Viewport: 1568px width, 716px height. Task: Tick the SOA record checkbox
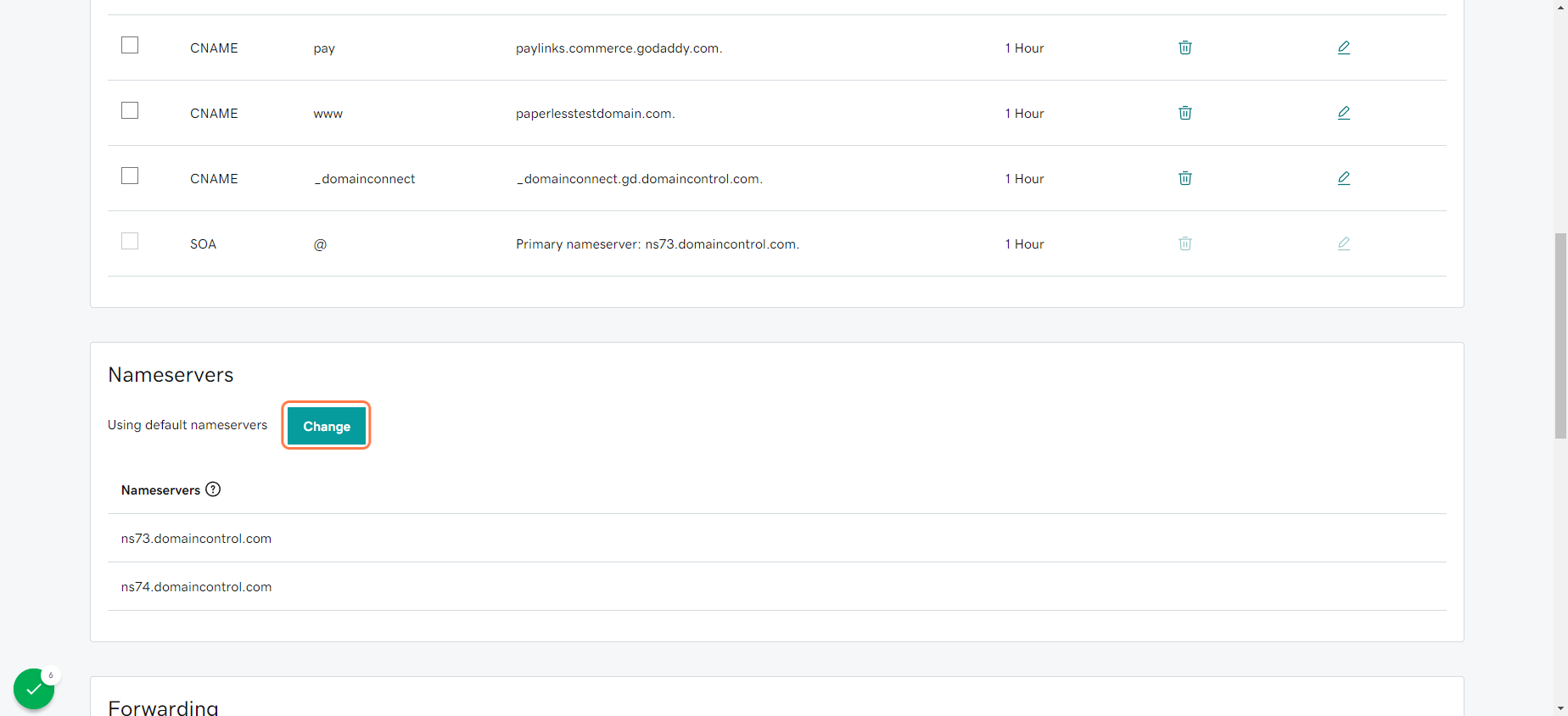click(130, 241)
